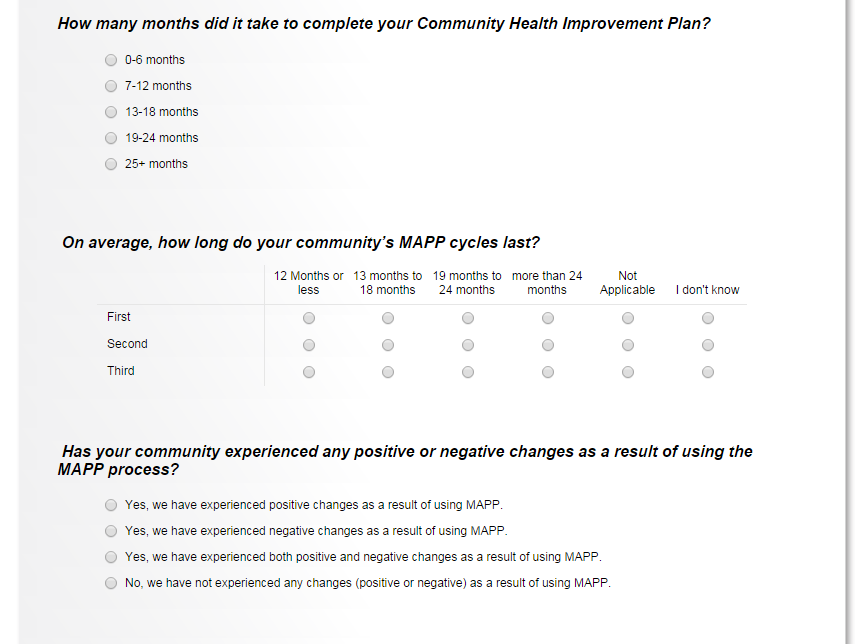This screenshot has height=644, width=867.
Task: Mark Second cycle as Not Applicable
Action: tap(628, 345)
